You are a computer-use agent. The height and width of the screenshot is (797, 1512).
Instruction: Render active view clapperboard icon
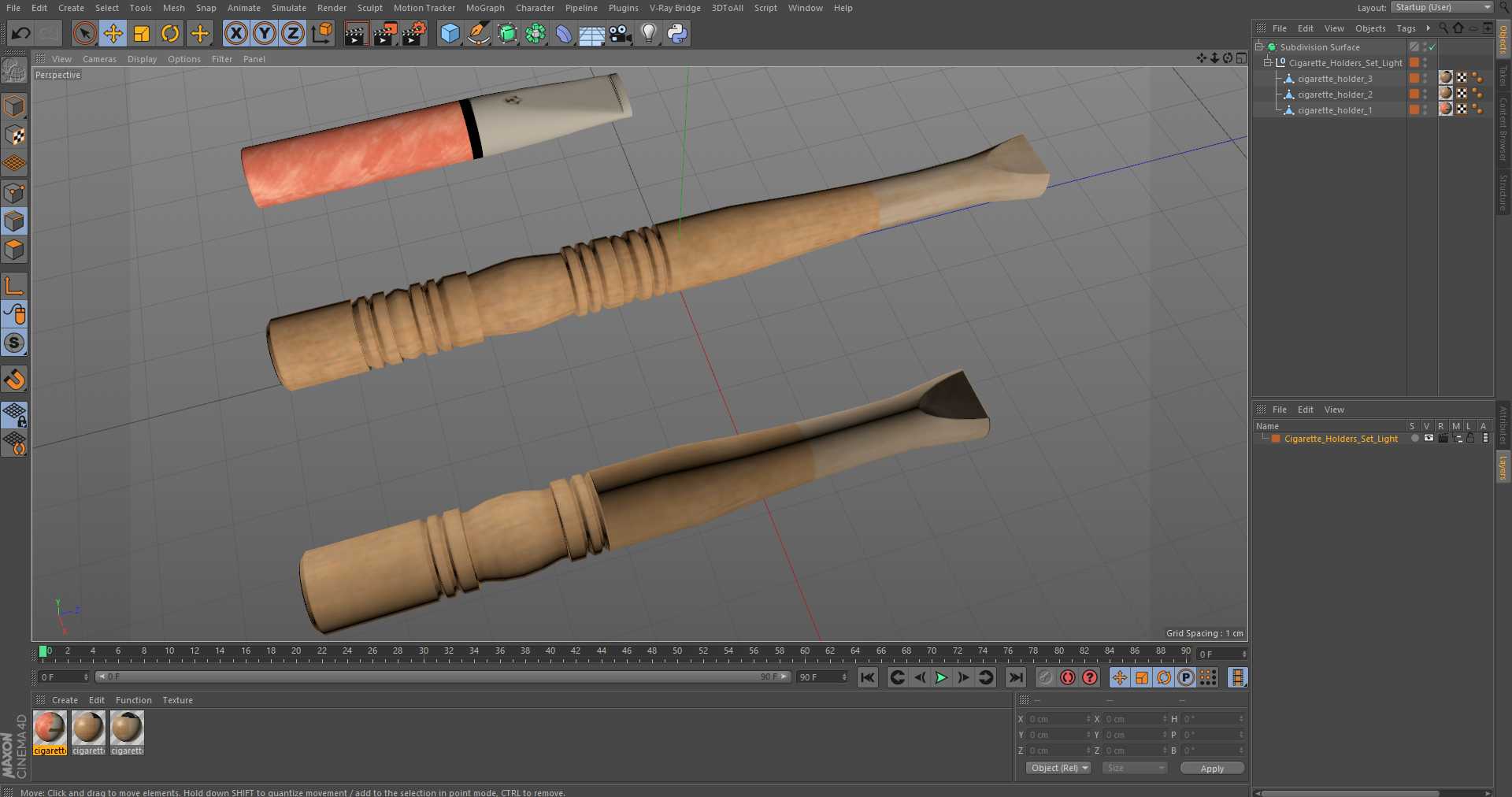[x=356, y=33]
